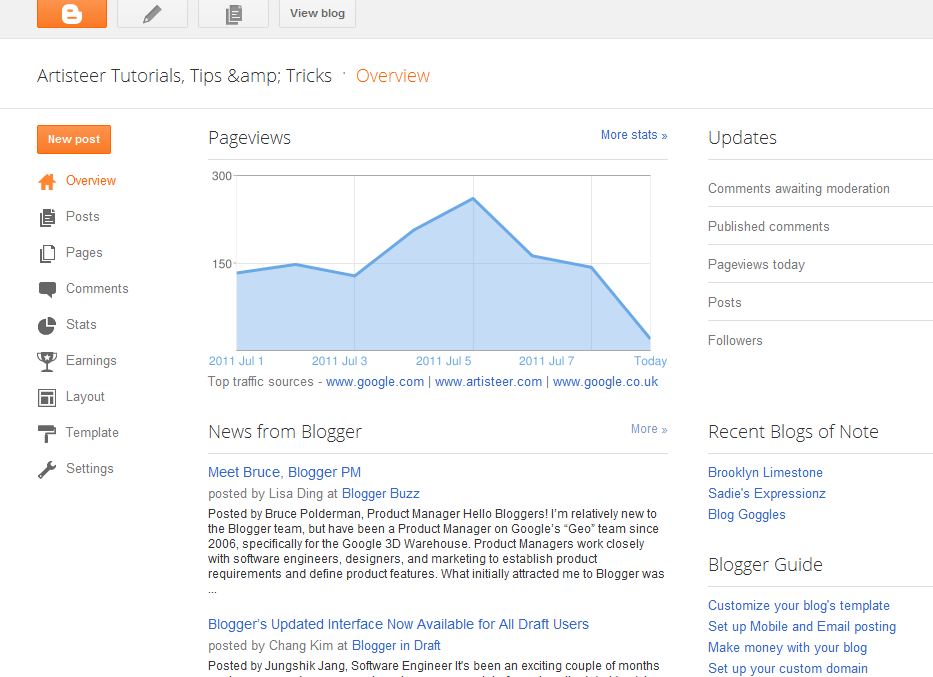The height and width of the screenshot is (677, 933).
Task: Open www.google.co.uk traffic source link
Action: pos(605,382)
